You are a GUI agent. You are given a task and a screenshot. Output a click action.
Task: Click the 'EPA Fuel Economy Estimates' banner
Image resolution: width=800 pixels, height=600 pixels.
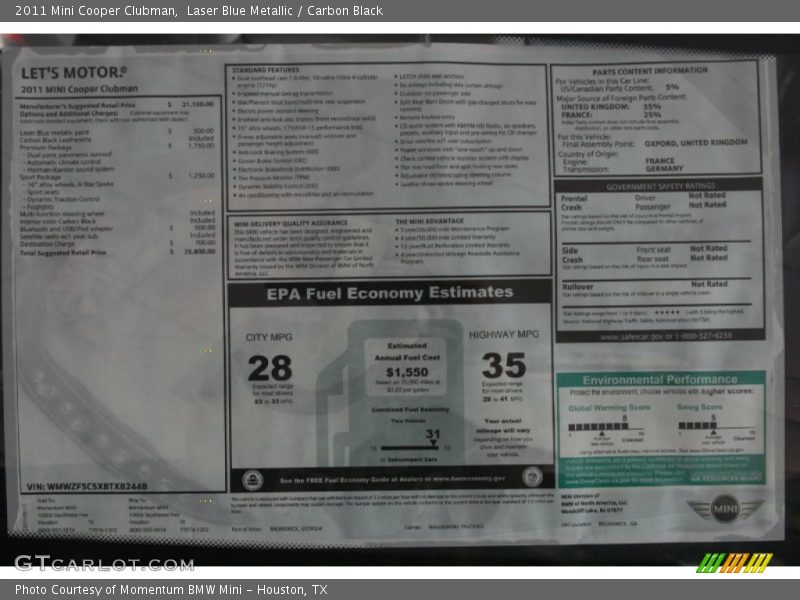(390, 293)
